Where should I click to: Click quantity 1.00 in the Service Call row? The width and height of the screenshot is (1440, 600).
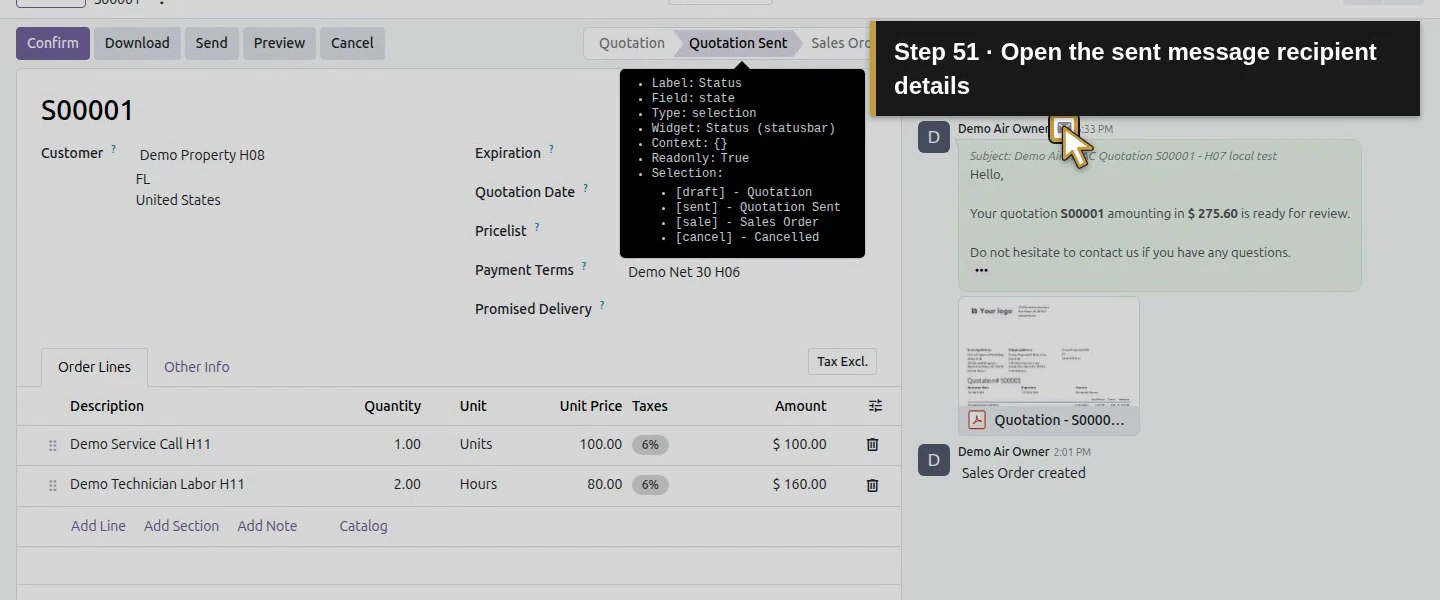tap(407, 444)
